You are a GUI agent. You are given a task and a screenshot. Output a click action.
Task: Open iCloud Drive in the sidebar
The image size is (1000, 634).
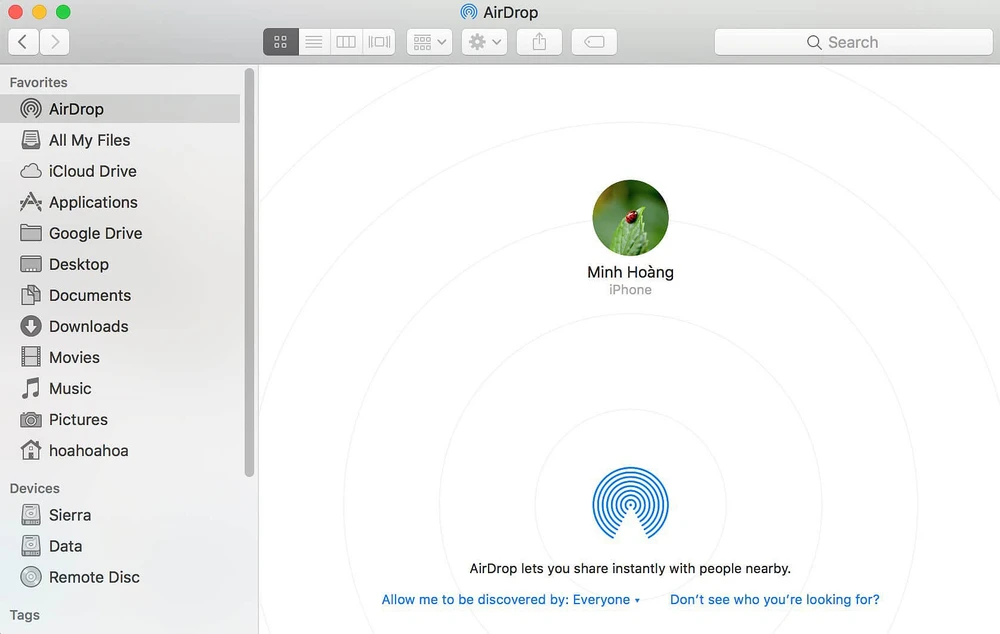[92, 171]
